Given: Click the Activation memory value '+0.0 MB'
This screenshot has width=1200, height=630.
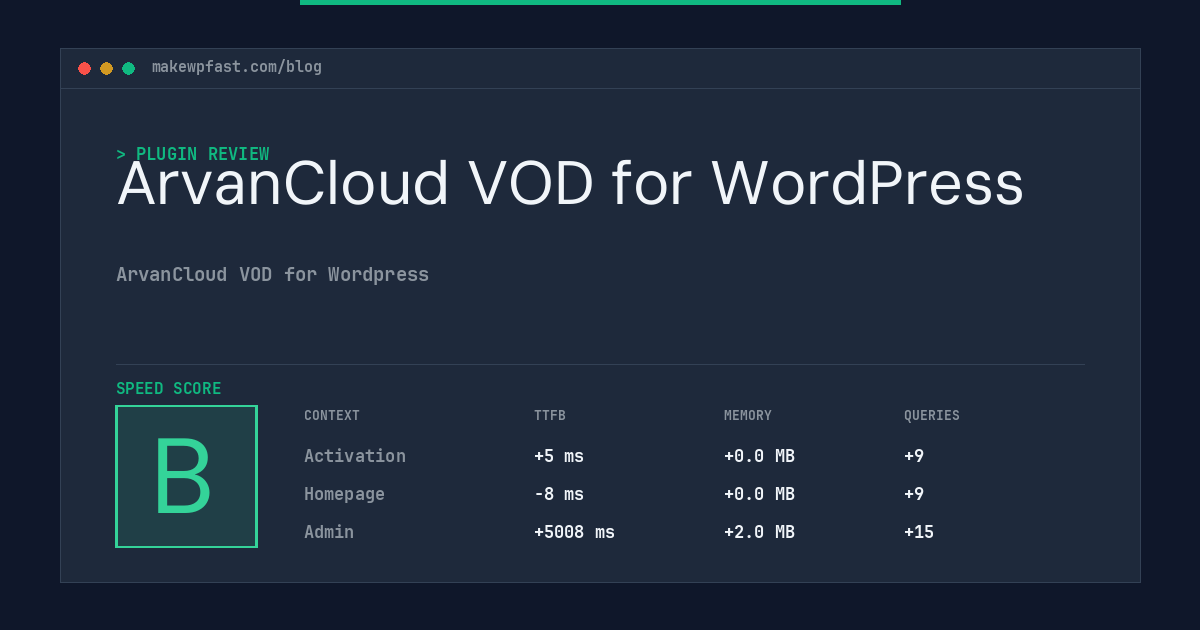Looking at the screenshot, I should [x=760, y=456].
